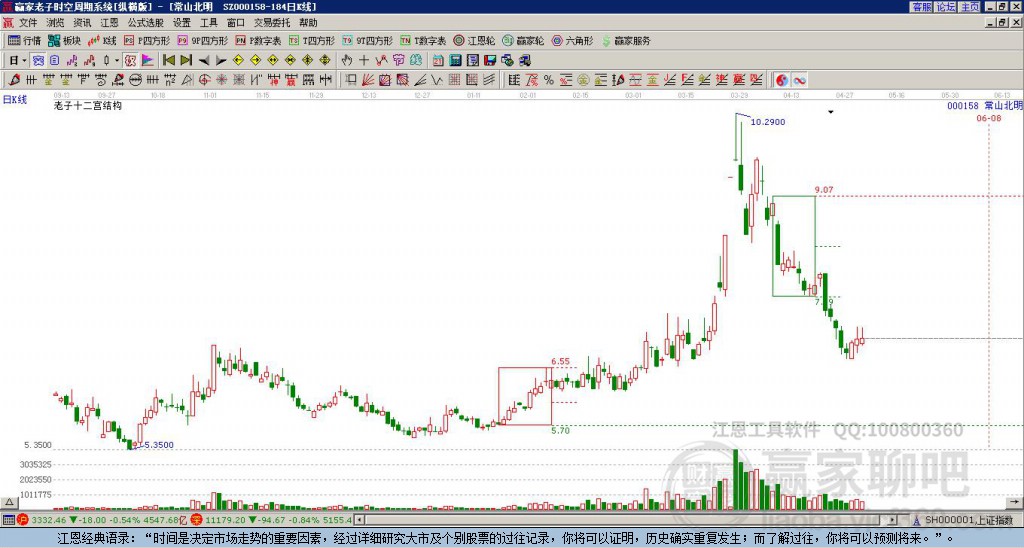Open the 江恩 menu
Screen dimensions: 1024x548
(x=110, y=23)
